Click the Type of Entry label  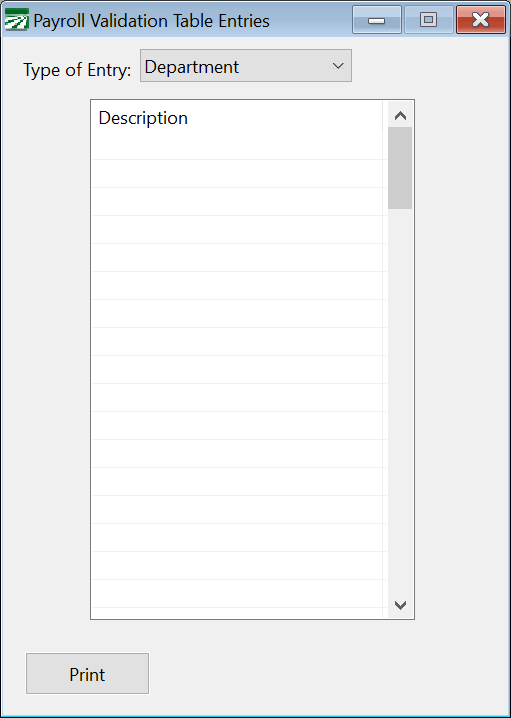[x=77, y=70]
